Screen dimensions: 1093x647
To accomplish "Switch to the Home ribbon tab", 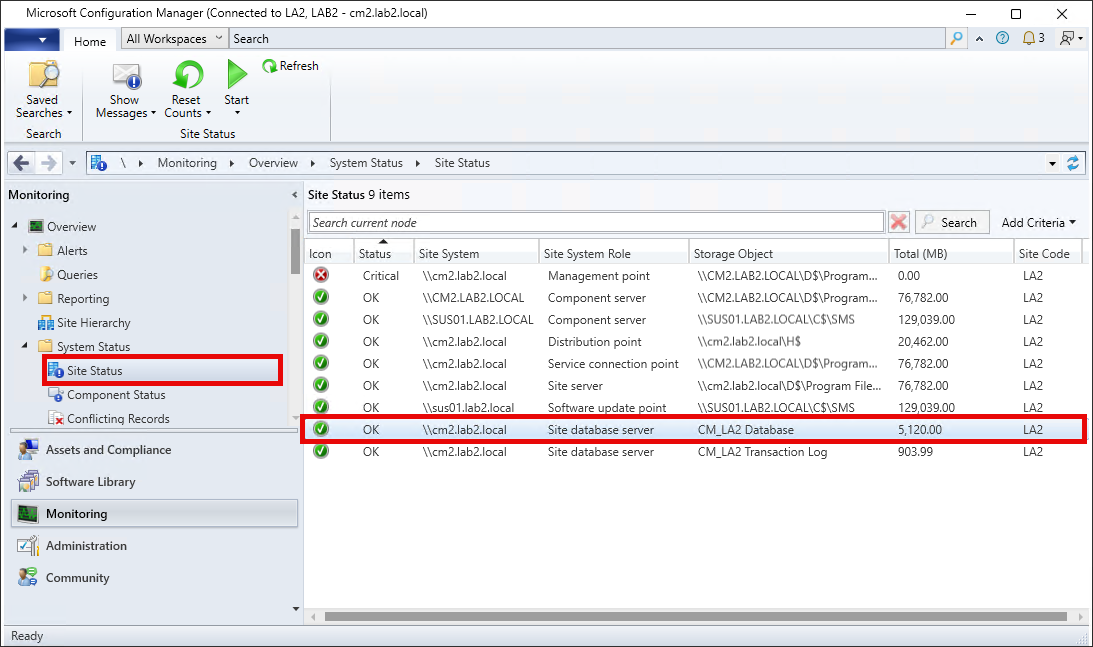I will coord(90,41).
